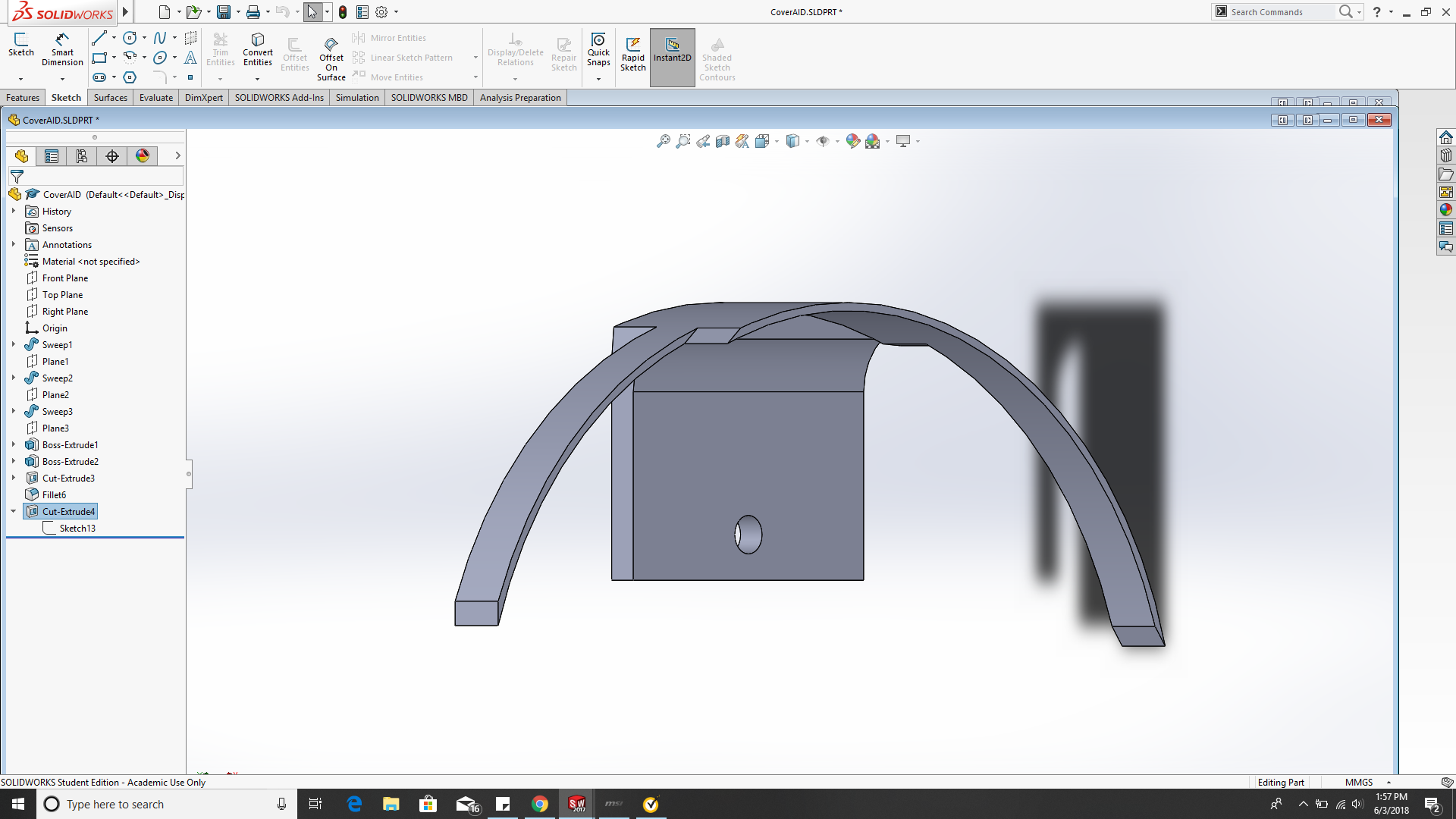Click View Orientation cube icon
The image size is (1456, 819).
(762, 141)
